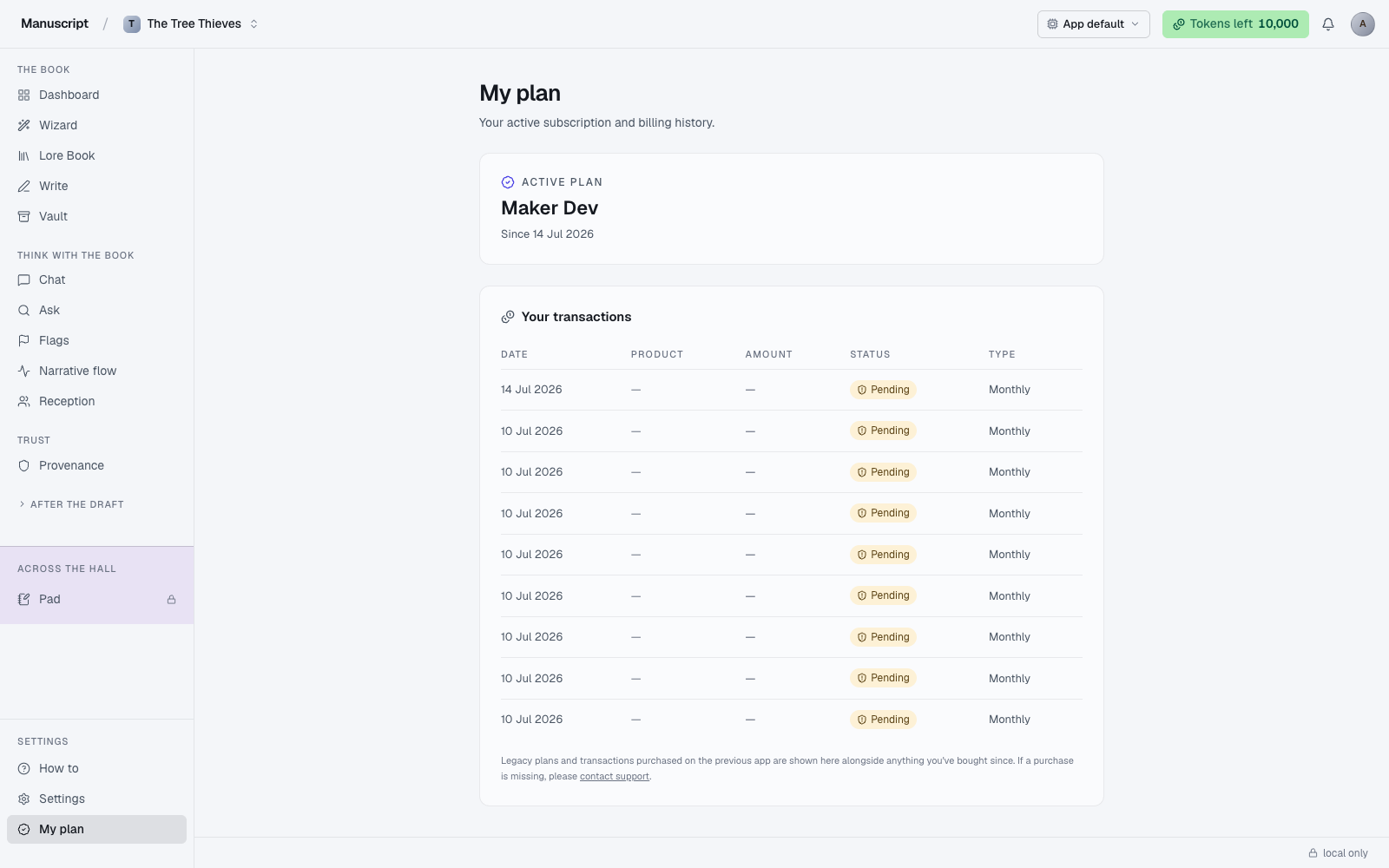Click the token icon in Tokens left

(x=1179, y=24)
